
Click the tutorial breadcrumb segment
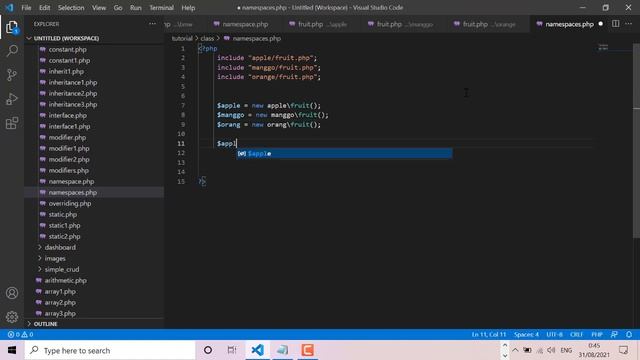click(x=182, y=38)
